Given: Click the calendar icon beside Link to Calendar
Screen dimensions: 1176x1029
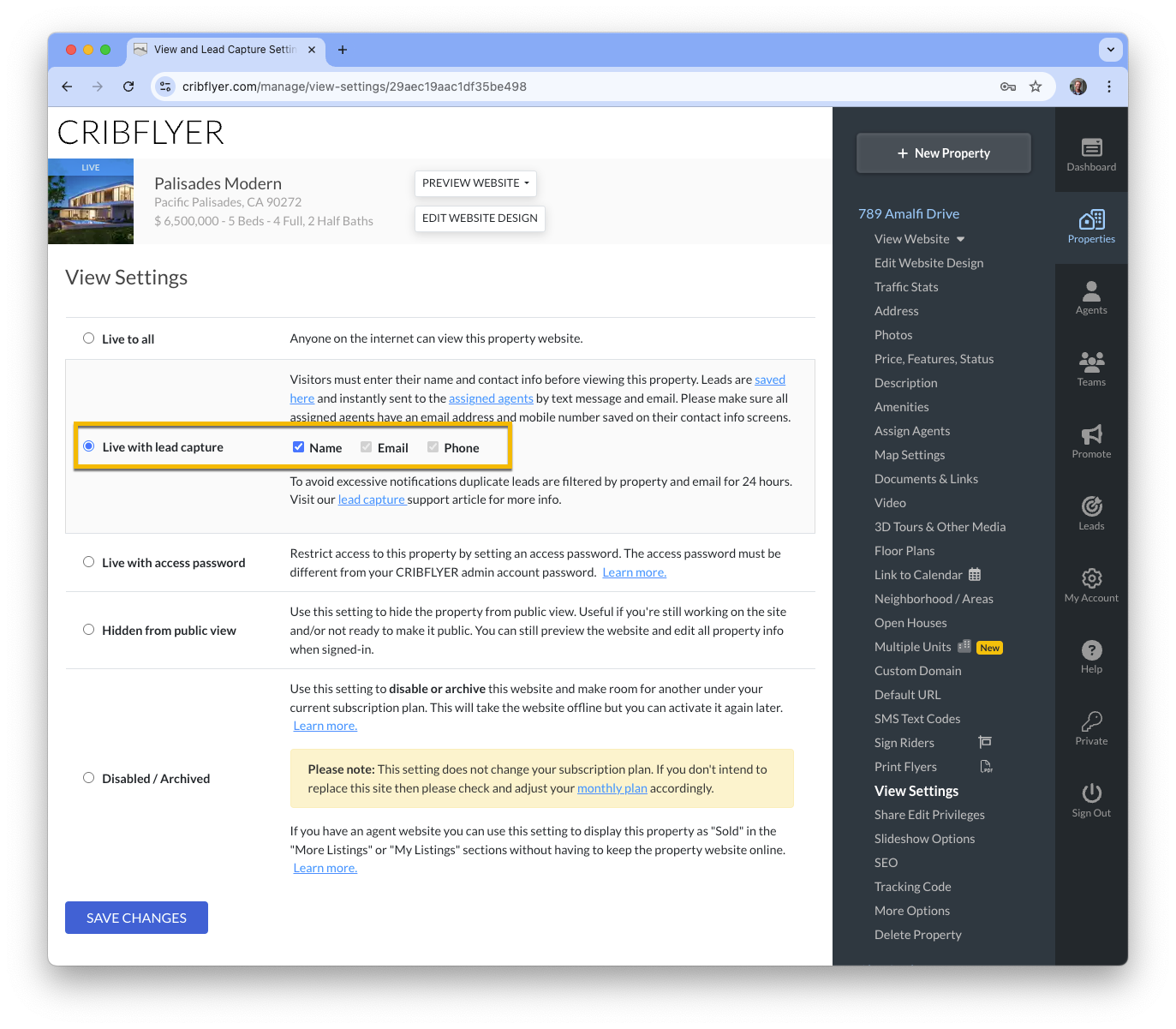Looking at the screenshot, I should pos(975,574).
